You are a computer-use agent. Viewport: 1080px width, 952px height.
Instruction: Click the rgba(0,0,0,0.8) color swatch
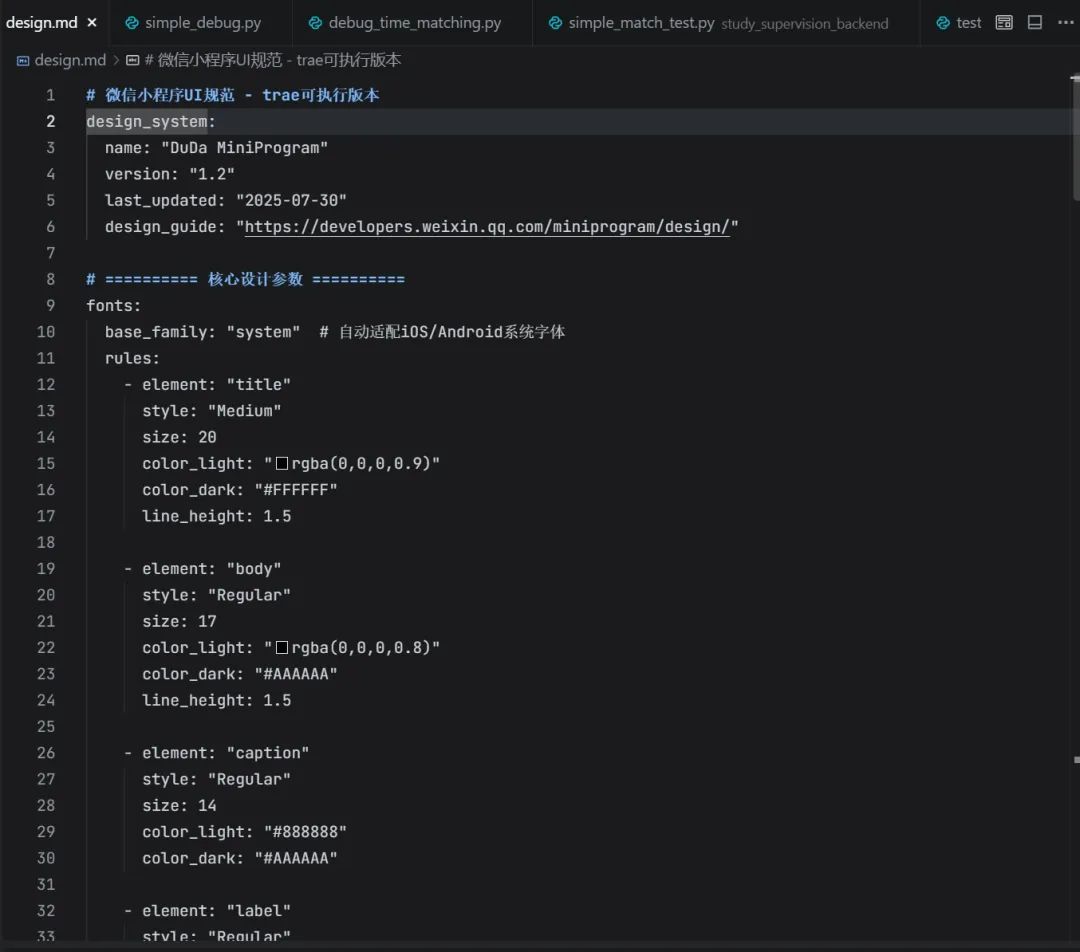(x=282, y=648)
